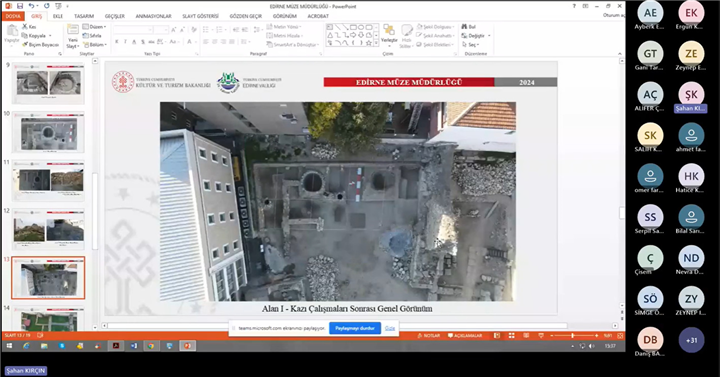Select slide 12 thumbnail in panel

pos(48,229)
